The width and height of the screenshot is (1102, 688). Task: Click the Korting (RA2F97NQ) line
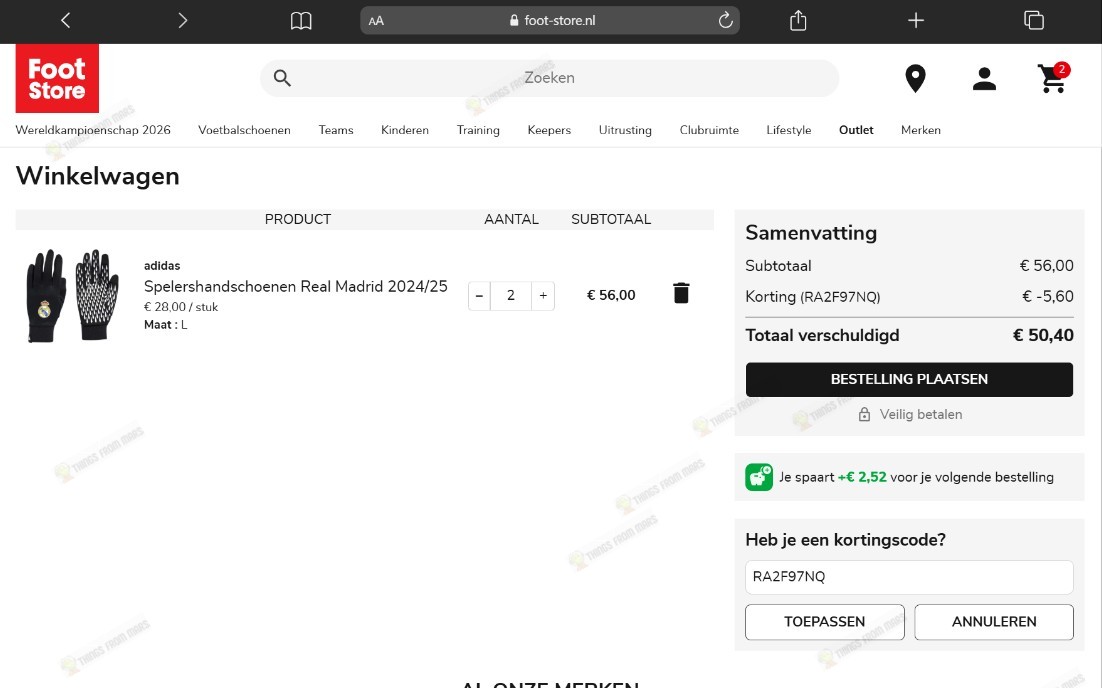click(909, 297)
